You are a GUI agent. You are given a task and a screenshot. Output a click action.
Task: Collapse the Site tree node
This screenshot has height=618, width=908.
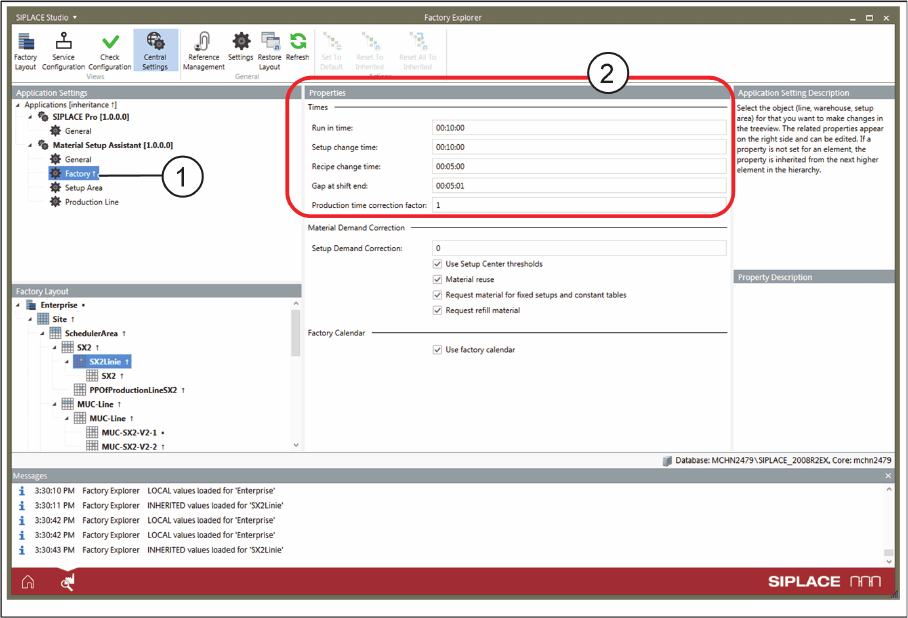[30, 319]
